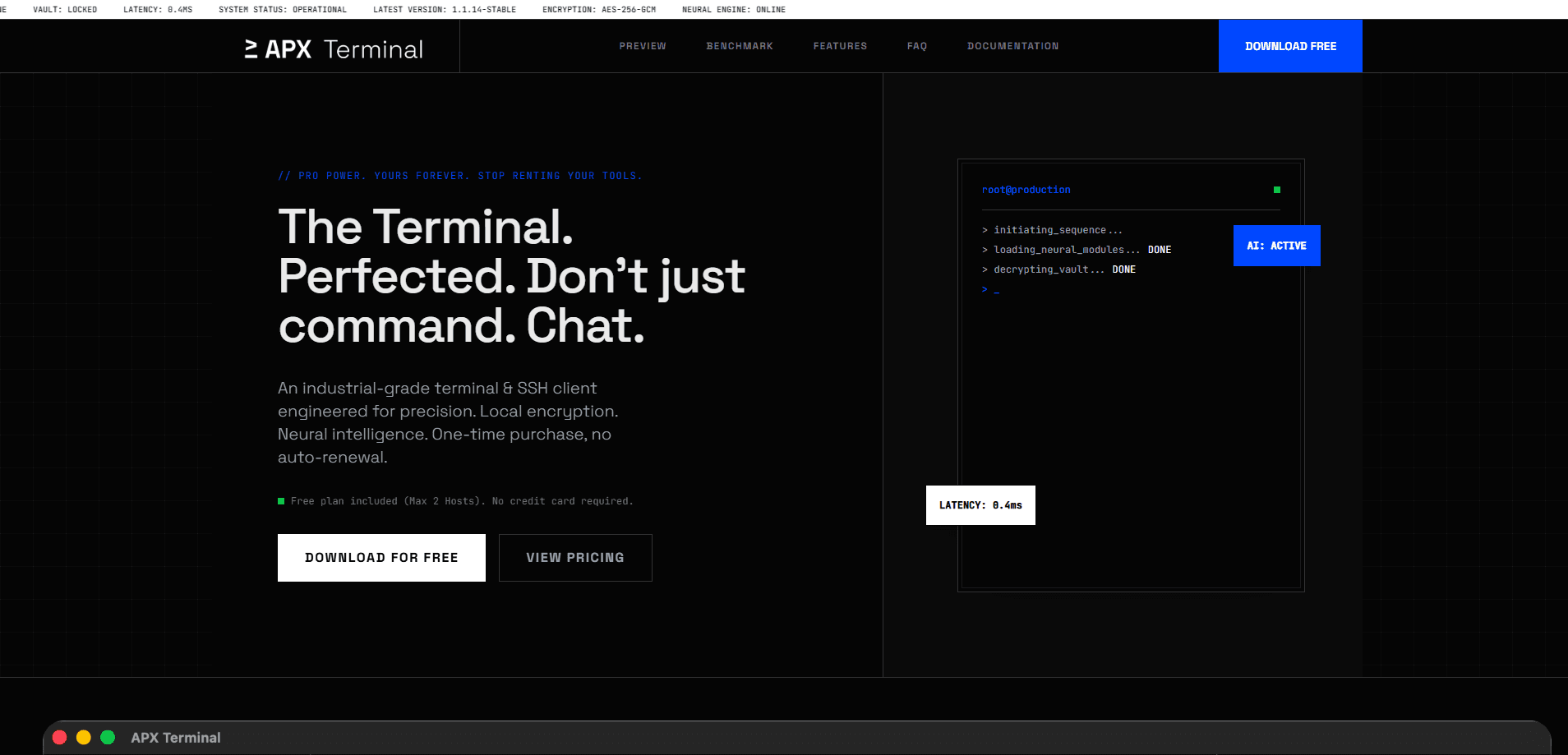
Task: Open the Features nav link
Action: point(840,46)
